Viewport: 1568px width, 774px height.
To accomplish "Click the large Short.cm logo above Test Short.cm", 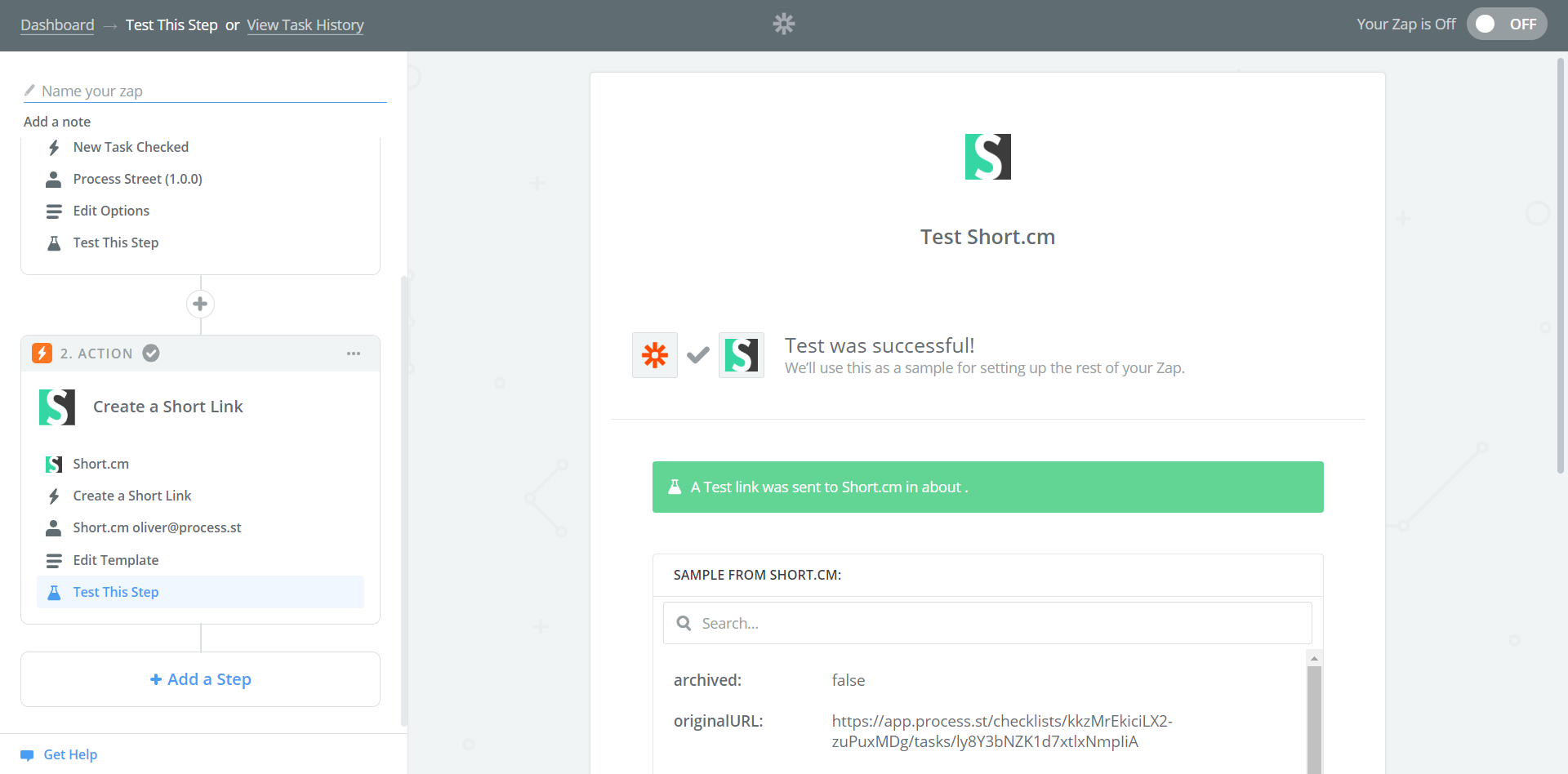I will pos(987,156).
